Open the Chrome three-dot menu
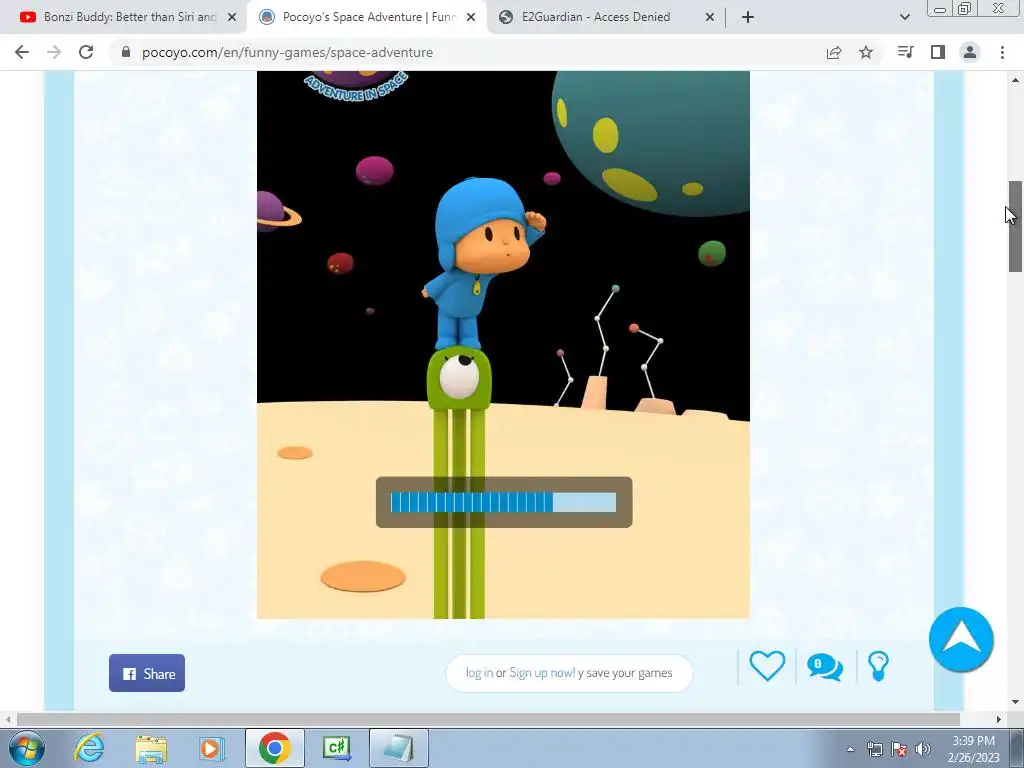1024x768 pixels. 1002,52
